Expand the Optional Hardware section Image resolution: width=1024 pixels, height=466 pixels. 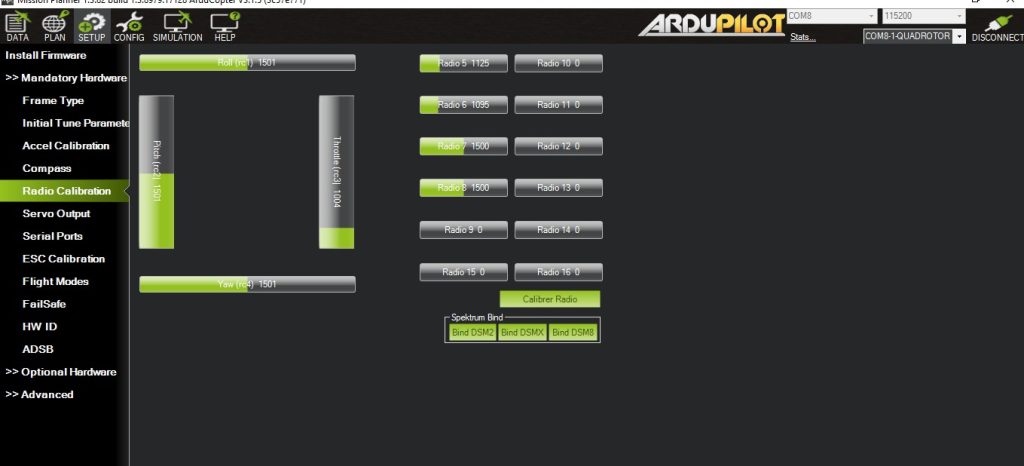coord(62,372)
